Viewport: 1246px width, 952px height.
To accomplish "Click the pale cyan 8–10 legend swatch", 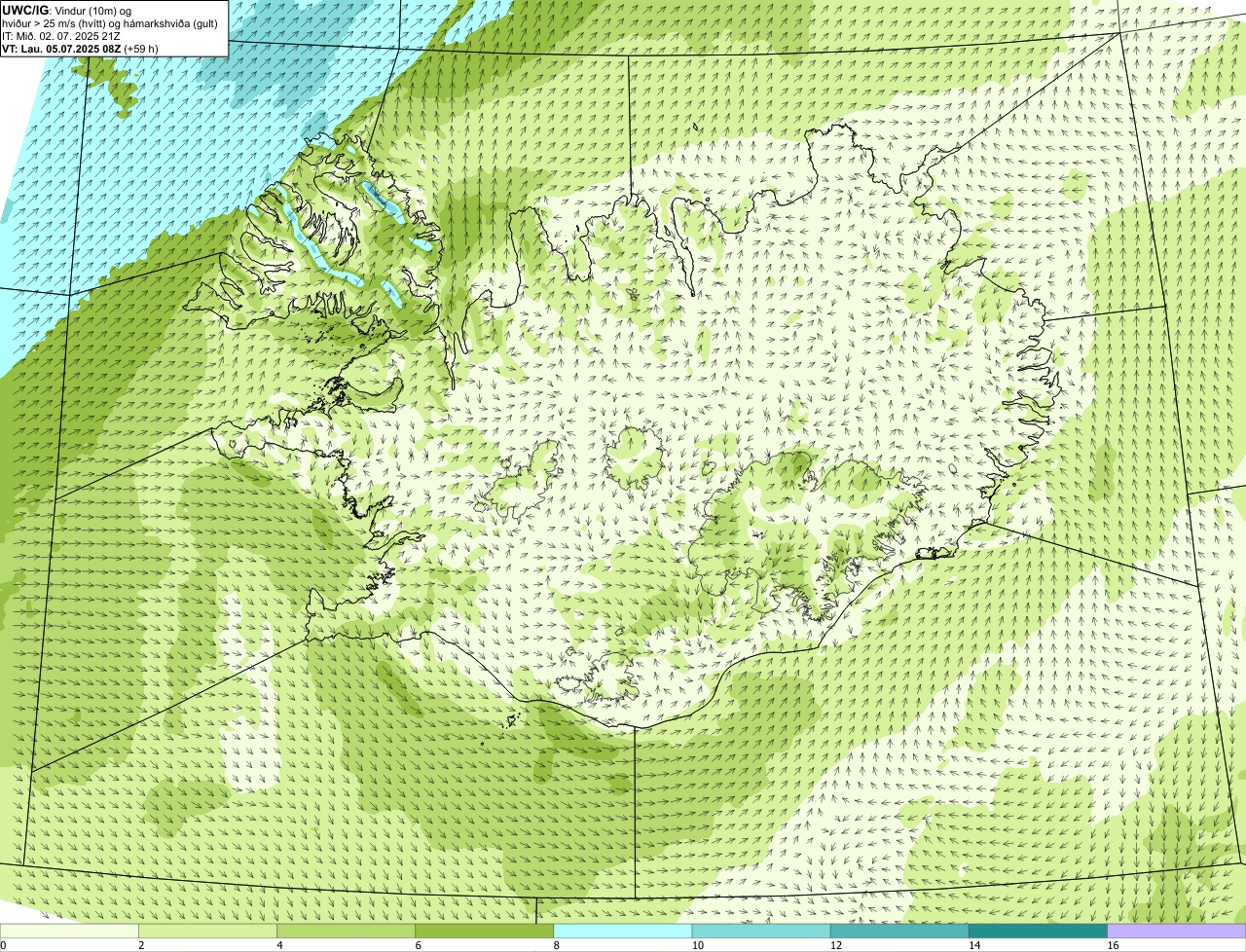I will coord(623,932).
